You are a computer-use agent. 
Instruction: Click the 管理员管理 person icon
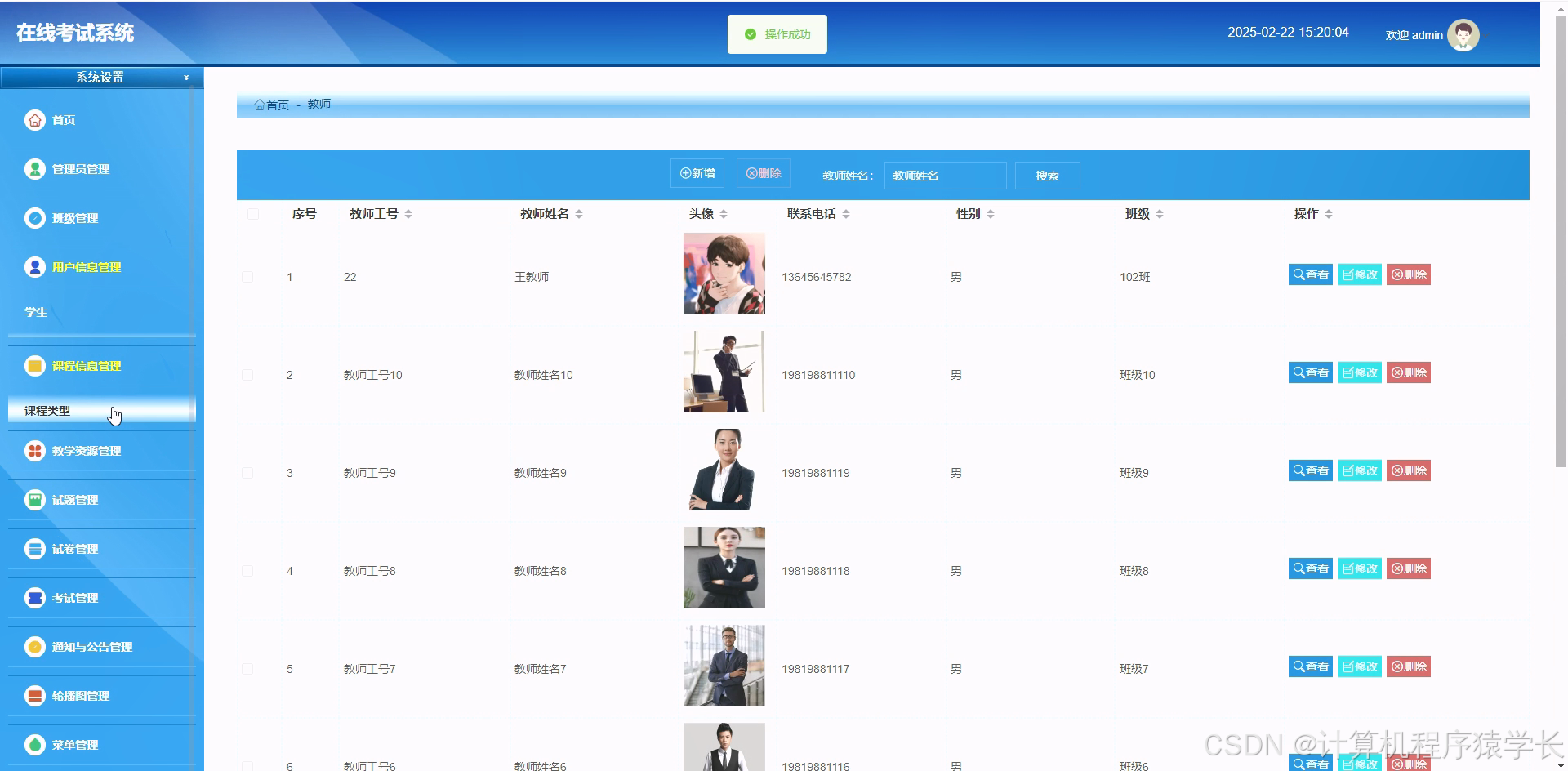click(x=34, y=169)
